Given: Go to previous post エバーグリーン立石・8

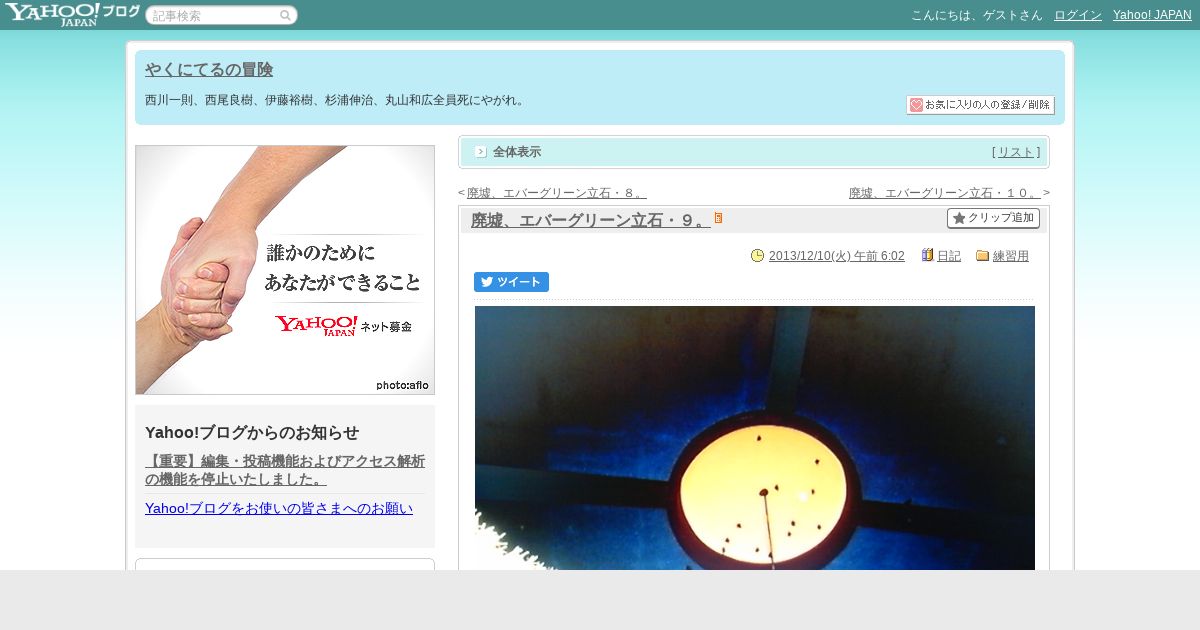Looking at the screenshot, I should [556, 193].
